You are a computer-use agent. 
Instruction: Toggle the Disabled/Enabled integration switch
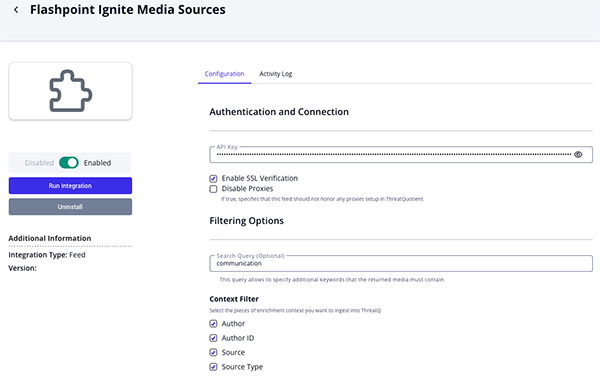pos(69,163)
